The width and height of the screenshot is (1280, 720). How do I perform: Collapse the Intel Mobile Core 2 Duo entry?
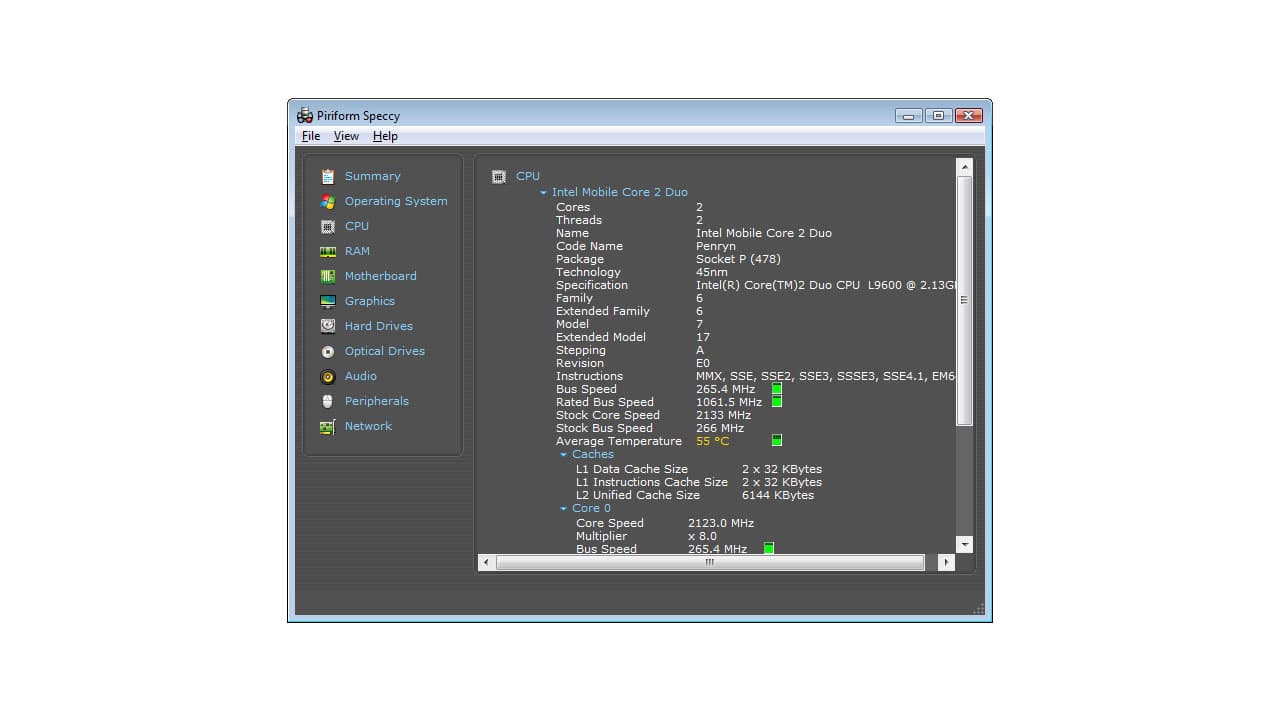544,192
